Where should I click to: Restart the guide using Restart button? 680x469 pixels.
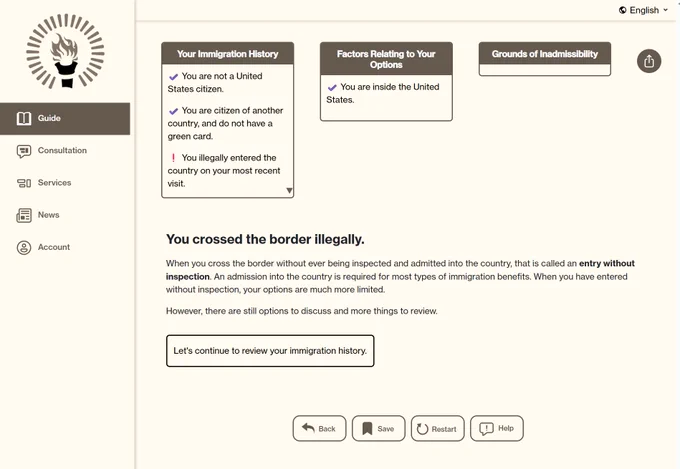438,429
